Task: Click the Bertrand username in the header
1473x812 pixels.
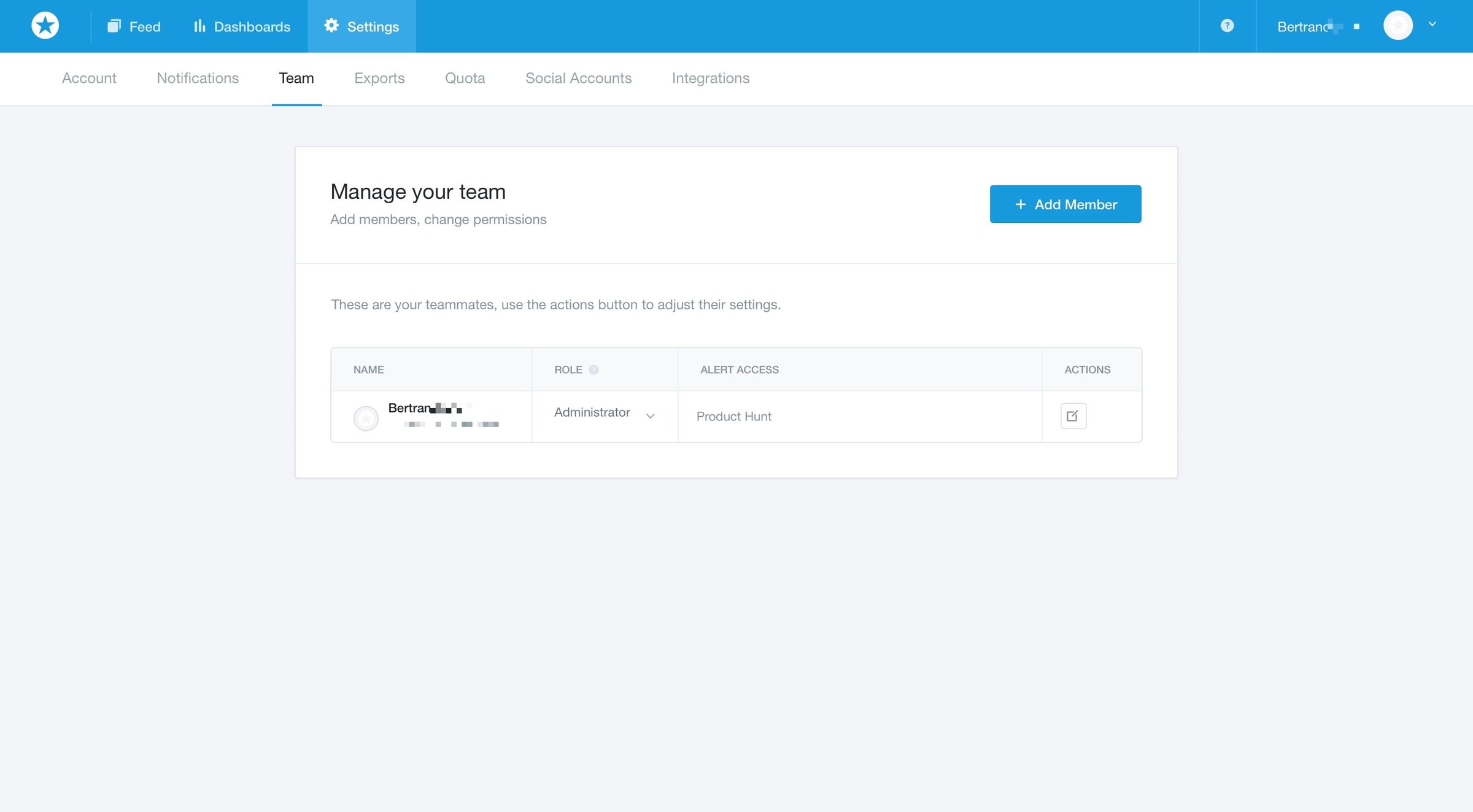Action: coord(1318,26)
